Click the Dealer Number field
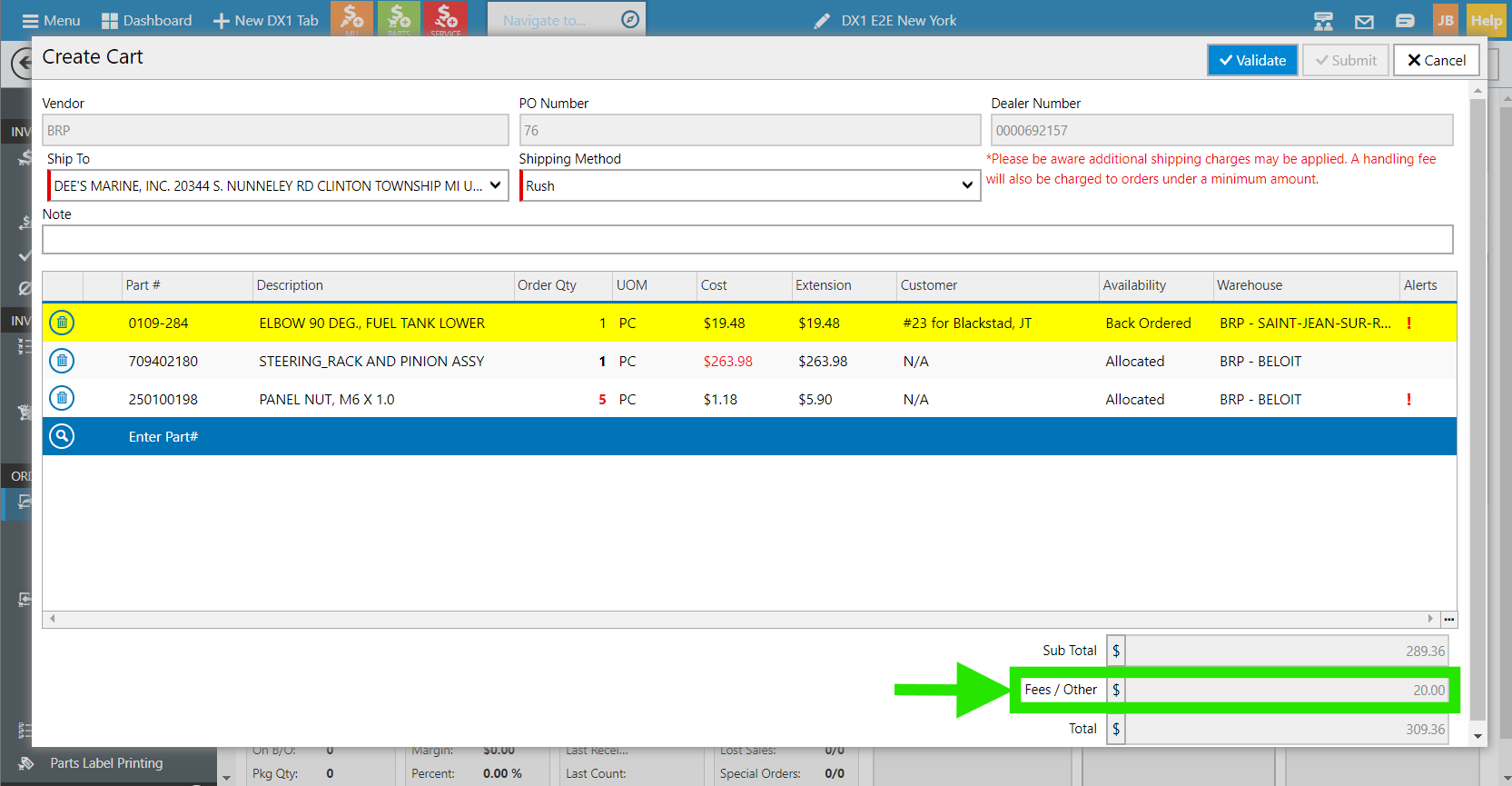Image resolution: width=1512 pixels, height=786 pixels. click(x=1221, y=130)
